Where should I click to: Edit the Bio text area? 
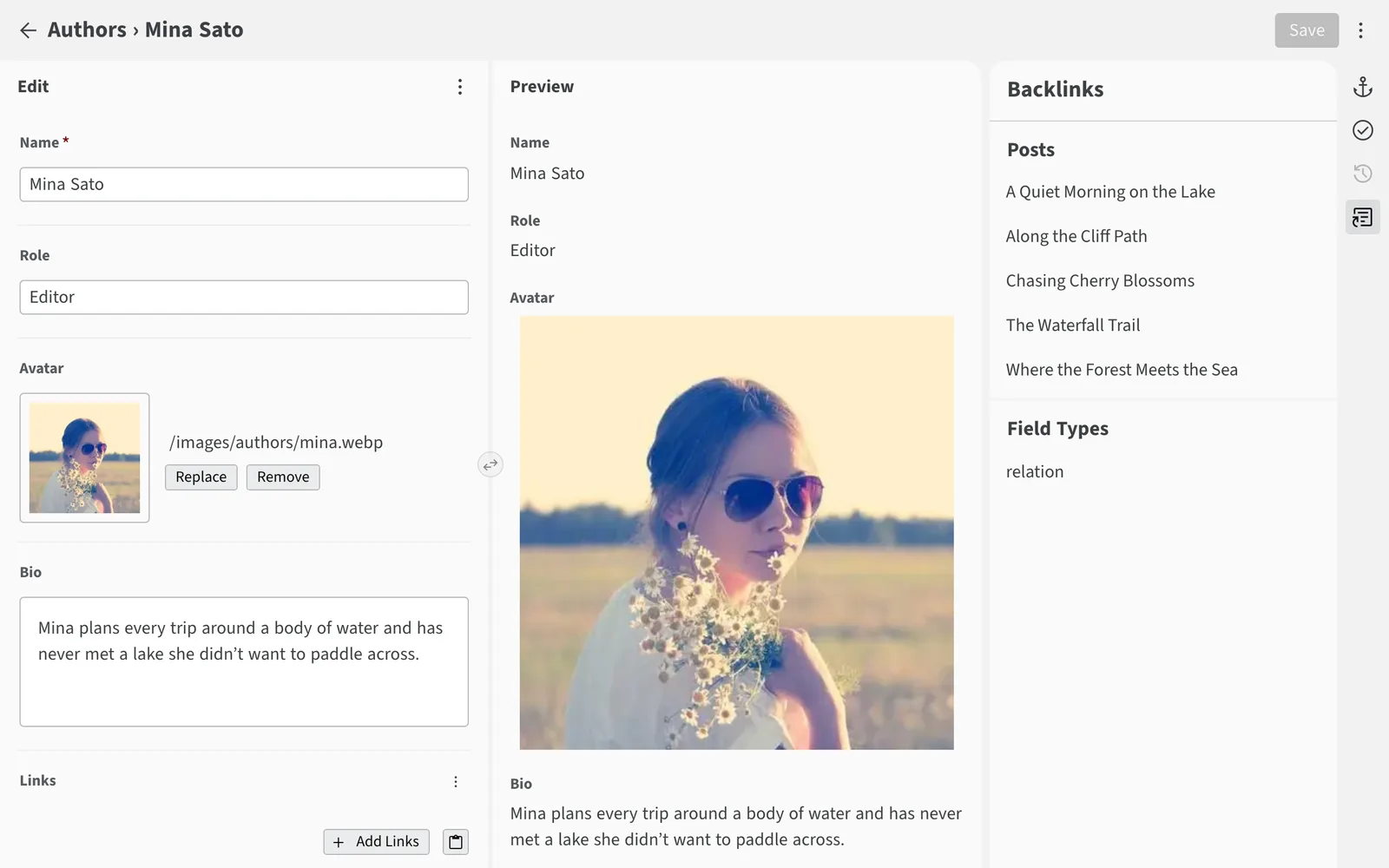click(244, 661)
